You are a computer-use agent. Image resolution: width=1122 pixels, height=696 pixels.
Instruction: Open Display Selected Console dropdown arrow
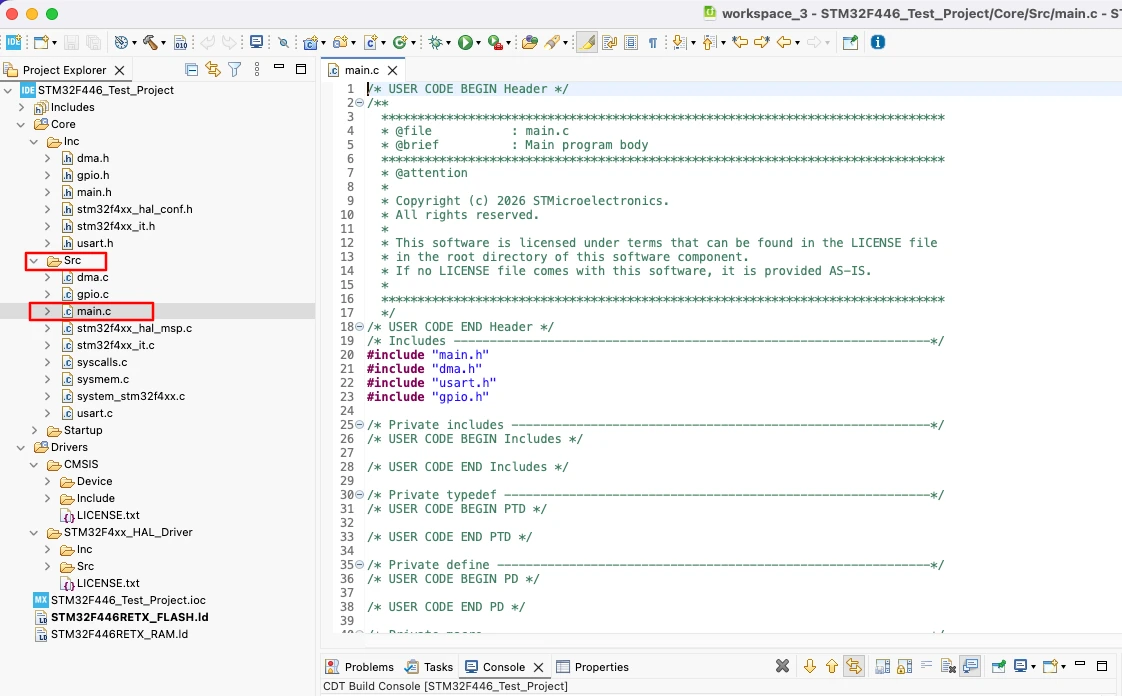[x=1033, y=667]
